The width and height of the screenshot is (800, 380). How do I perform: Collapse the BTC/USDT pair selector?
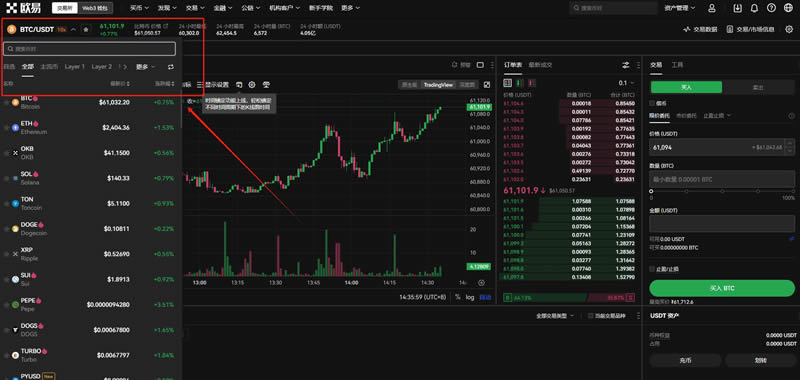(73, 30)
